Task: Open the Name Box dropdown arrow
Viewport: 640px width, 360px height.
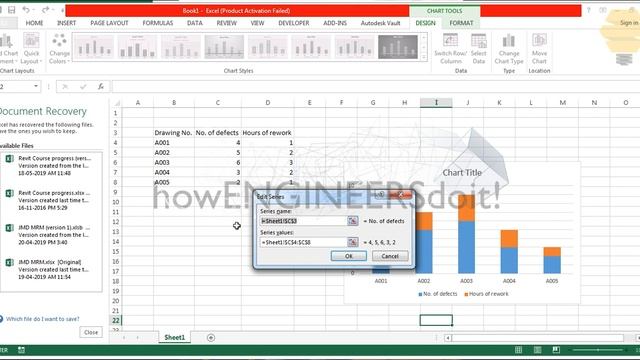Action: tap(36, 87)
